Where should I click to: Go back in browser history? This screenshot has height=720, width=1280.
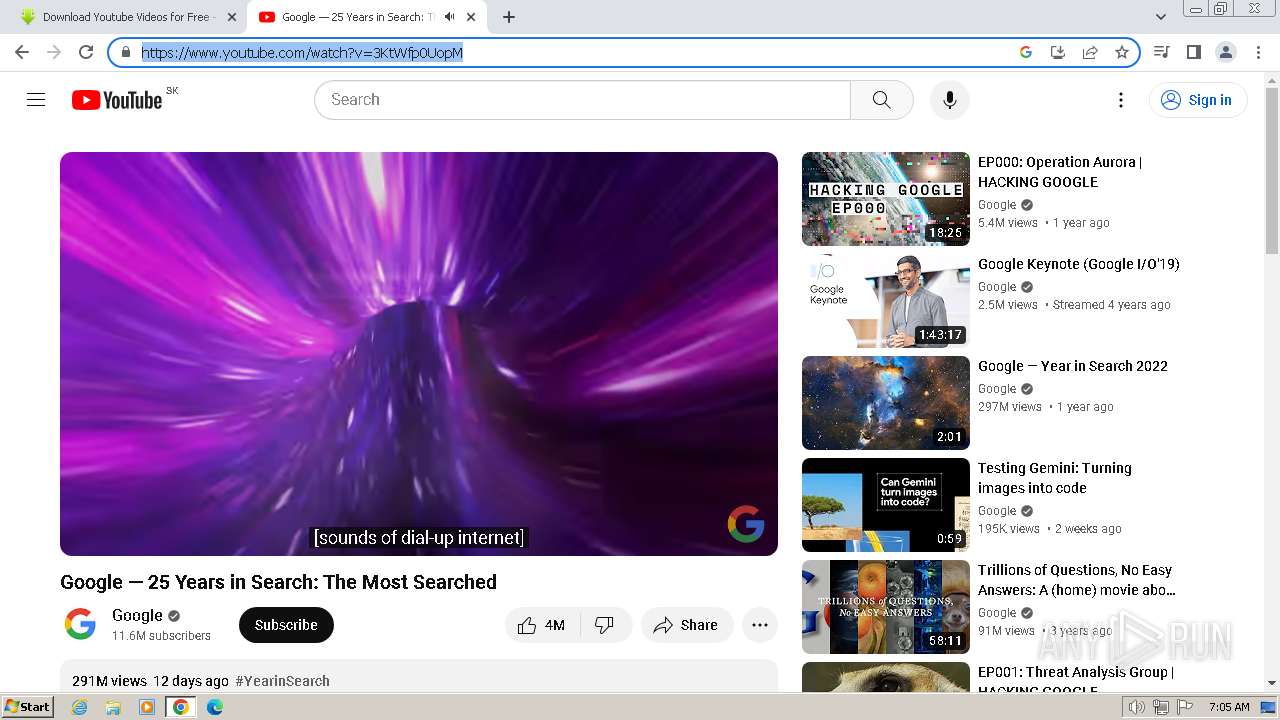22,52
